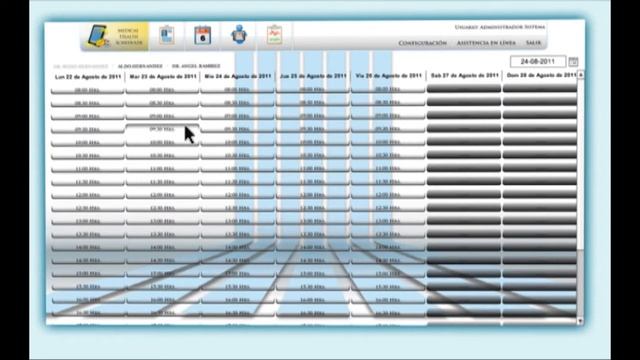
Task: Click Salir to log out
Action: 533,43
